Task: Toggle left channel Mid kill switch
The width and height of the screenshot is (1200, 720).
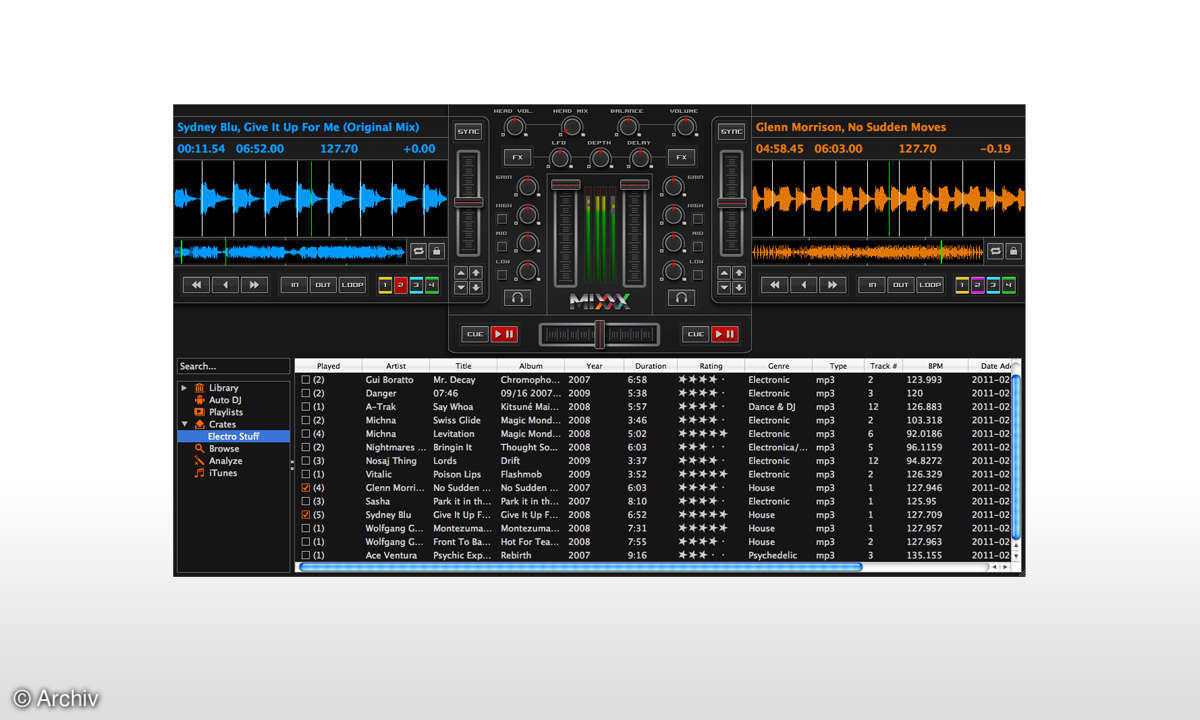Action: pyautogui.click(x=502, y=246)
